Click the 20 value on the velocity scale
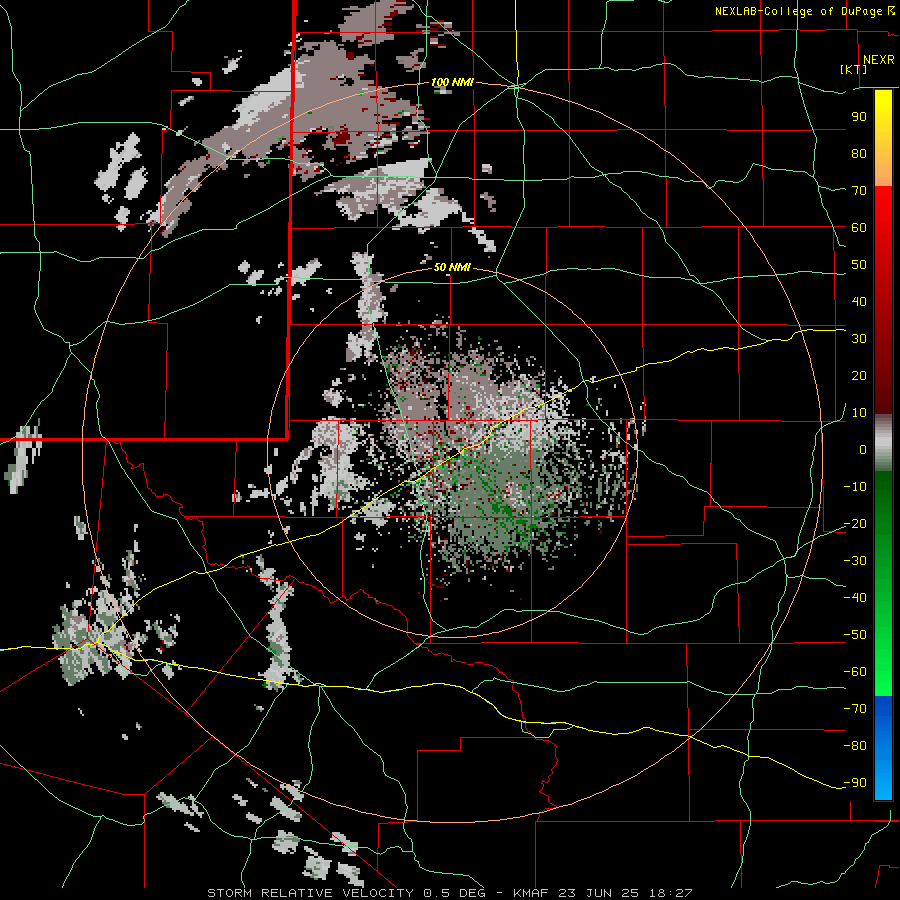 pos(859,375)
